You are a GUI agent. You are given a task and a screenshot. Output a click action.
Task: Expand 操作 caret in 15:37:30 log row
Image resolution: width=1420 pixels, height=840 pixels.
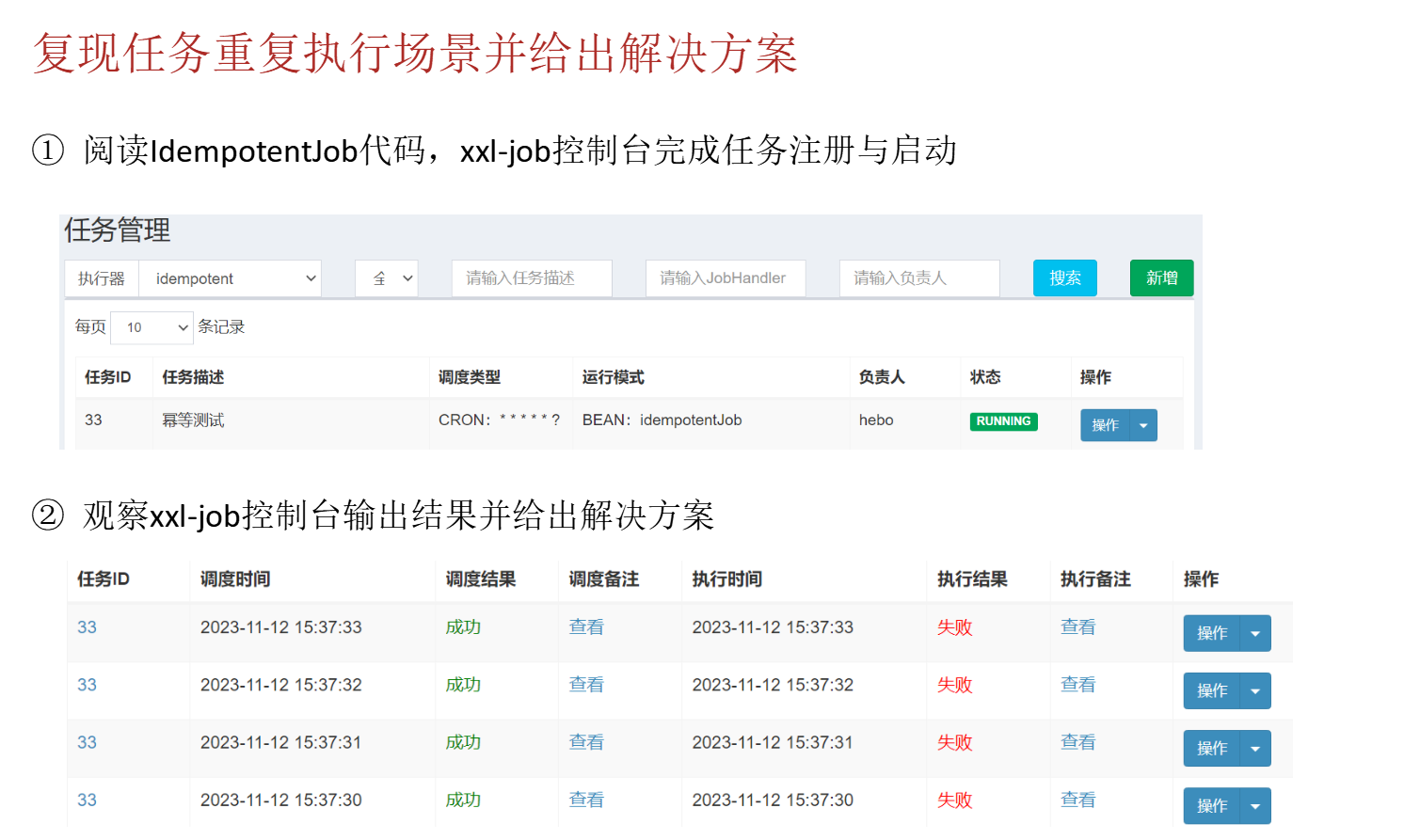[x=1255, y=806]
